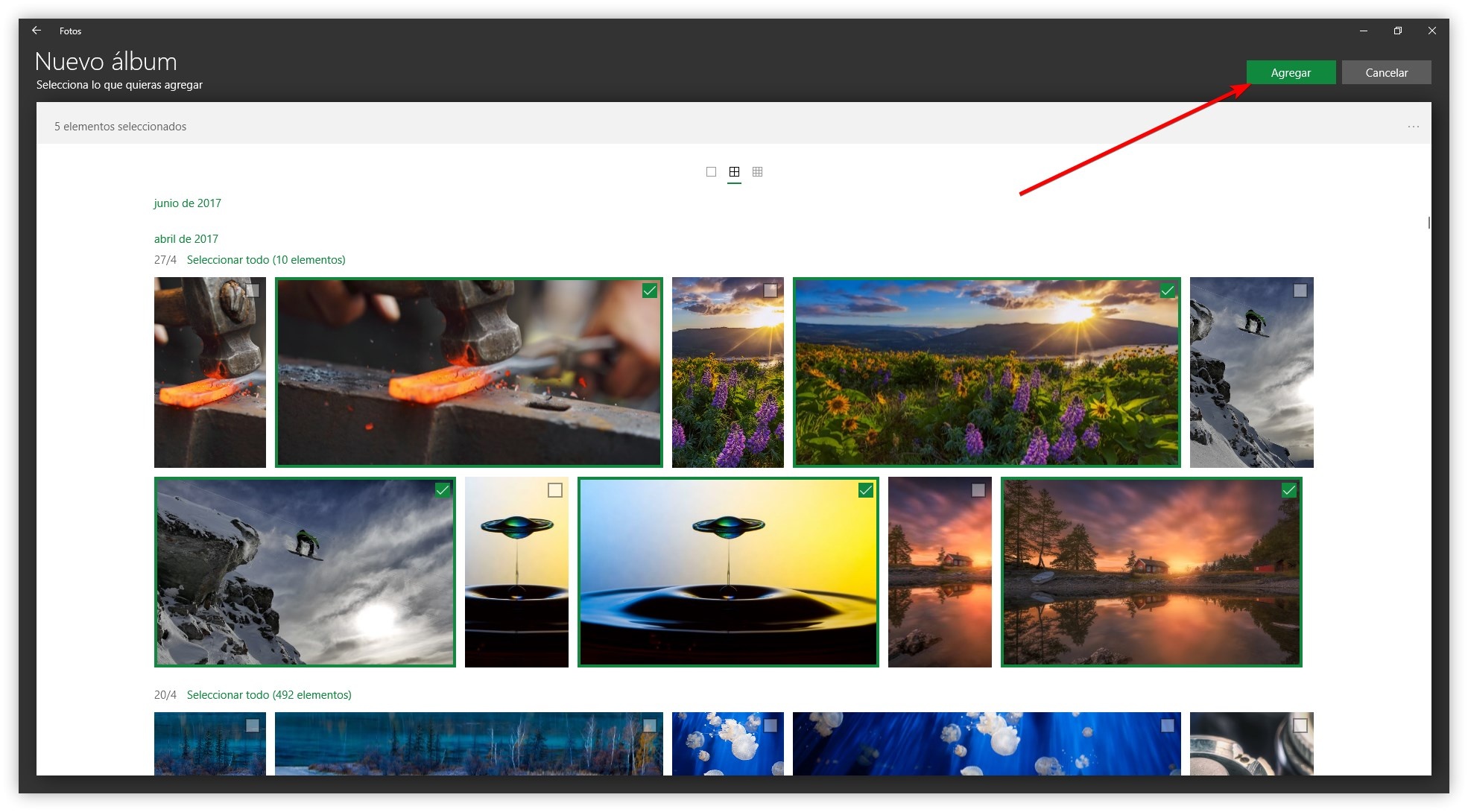Jump to junio de 2017 section
The width and height of the screenshot is (1468, 812).
click(187, 203)
